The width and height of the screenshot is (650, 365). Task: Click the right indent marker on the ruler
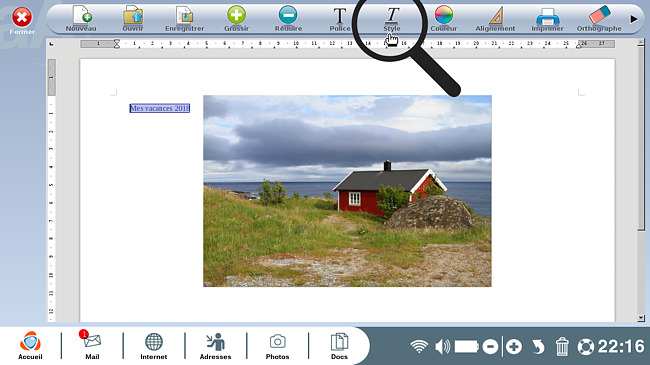[579, 45]
